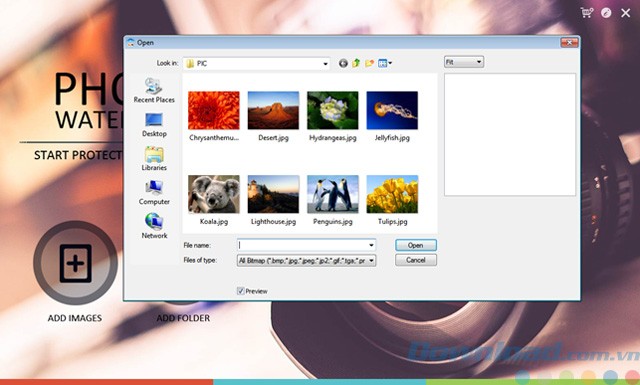This screenshot has height=385, width=640.
Task: Click the Add Images plus icon
Action: pos(76,263)
